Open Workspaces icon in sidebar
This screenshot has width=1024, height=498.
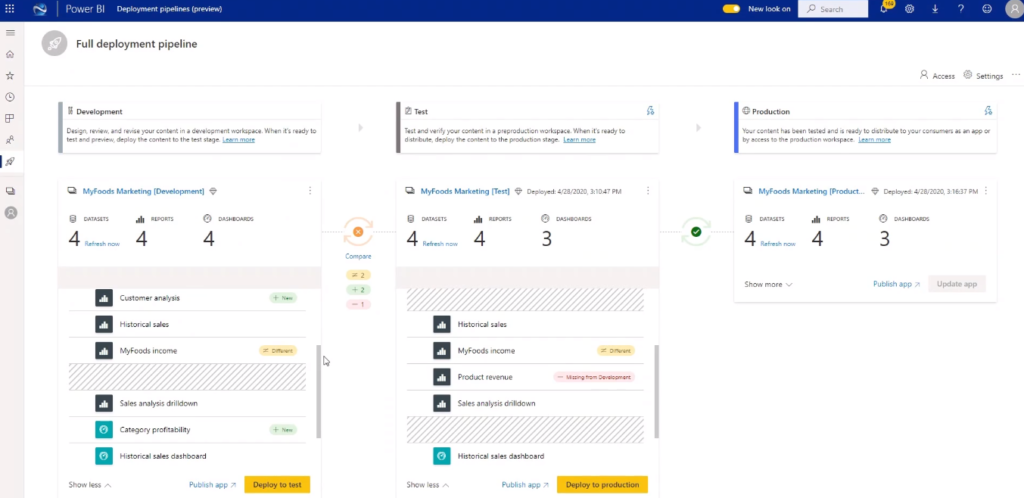[x=10, y=191]
